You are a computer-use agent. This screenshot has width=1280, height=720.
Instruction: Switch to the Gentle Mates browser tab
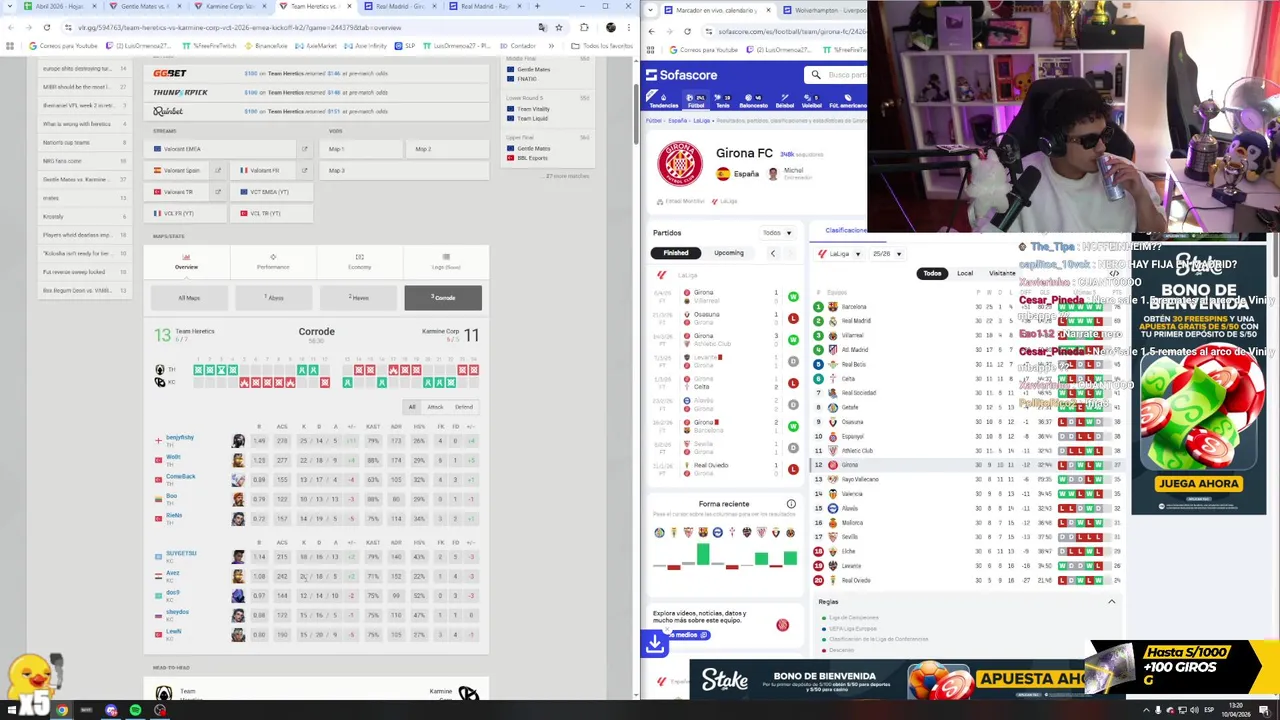[x=146, y=6]
